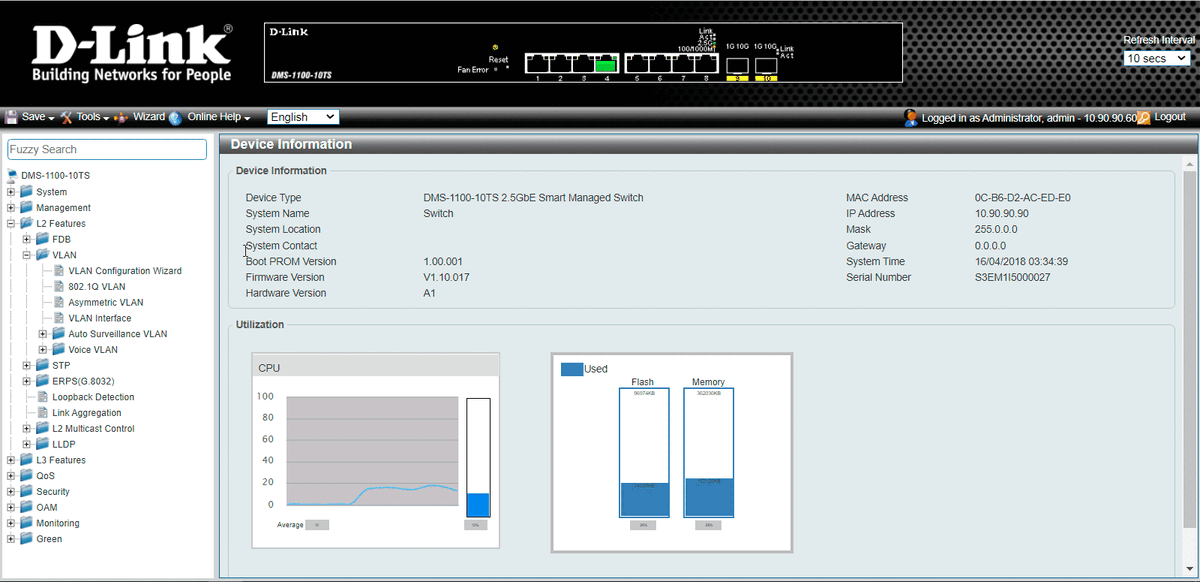Click the LLDP folder icon
Viewport: 1200px width, 582px height.
point(42,444)
